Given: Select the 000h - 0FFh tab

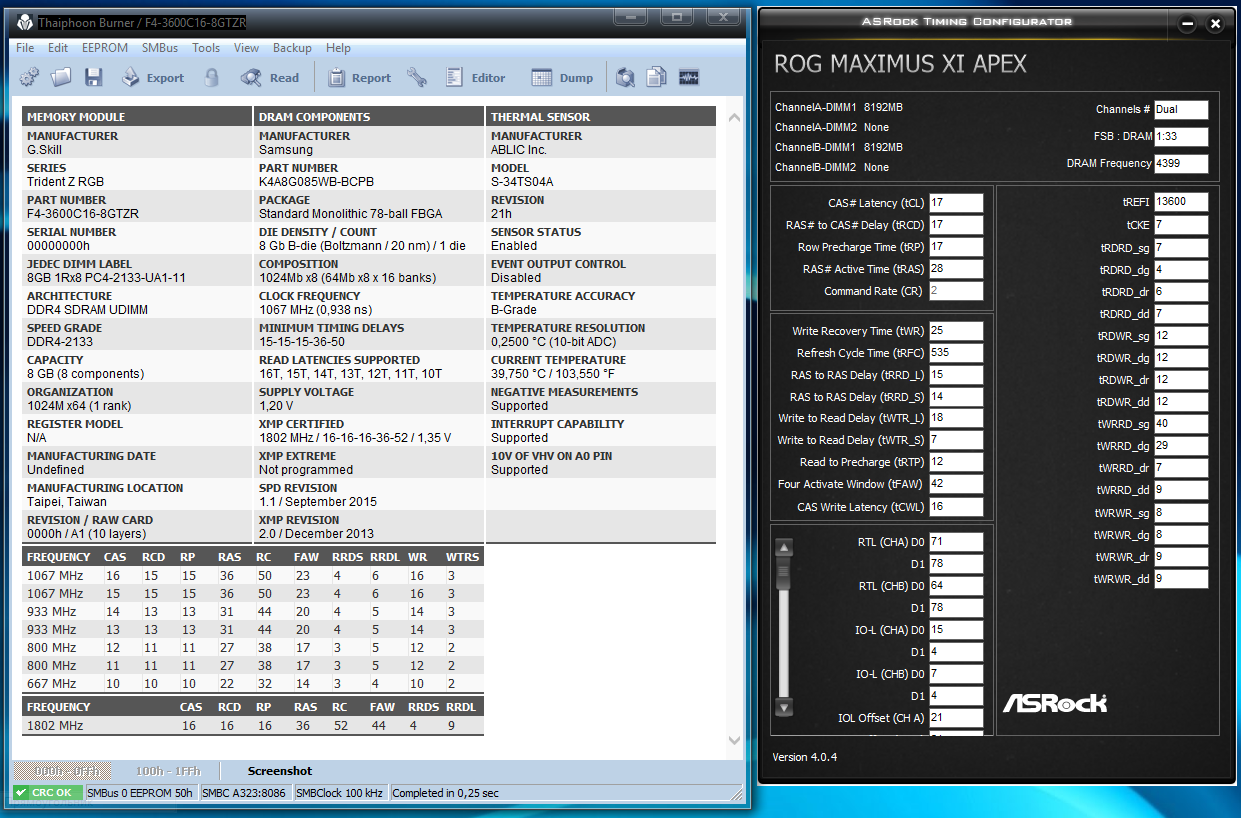Looking at the screenshot, I should click(x=62, y=771).
